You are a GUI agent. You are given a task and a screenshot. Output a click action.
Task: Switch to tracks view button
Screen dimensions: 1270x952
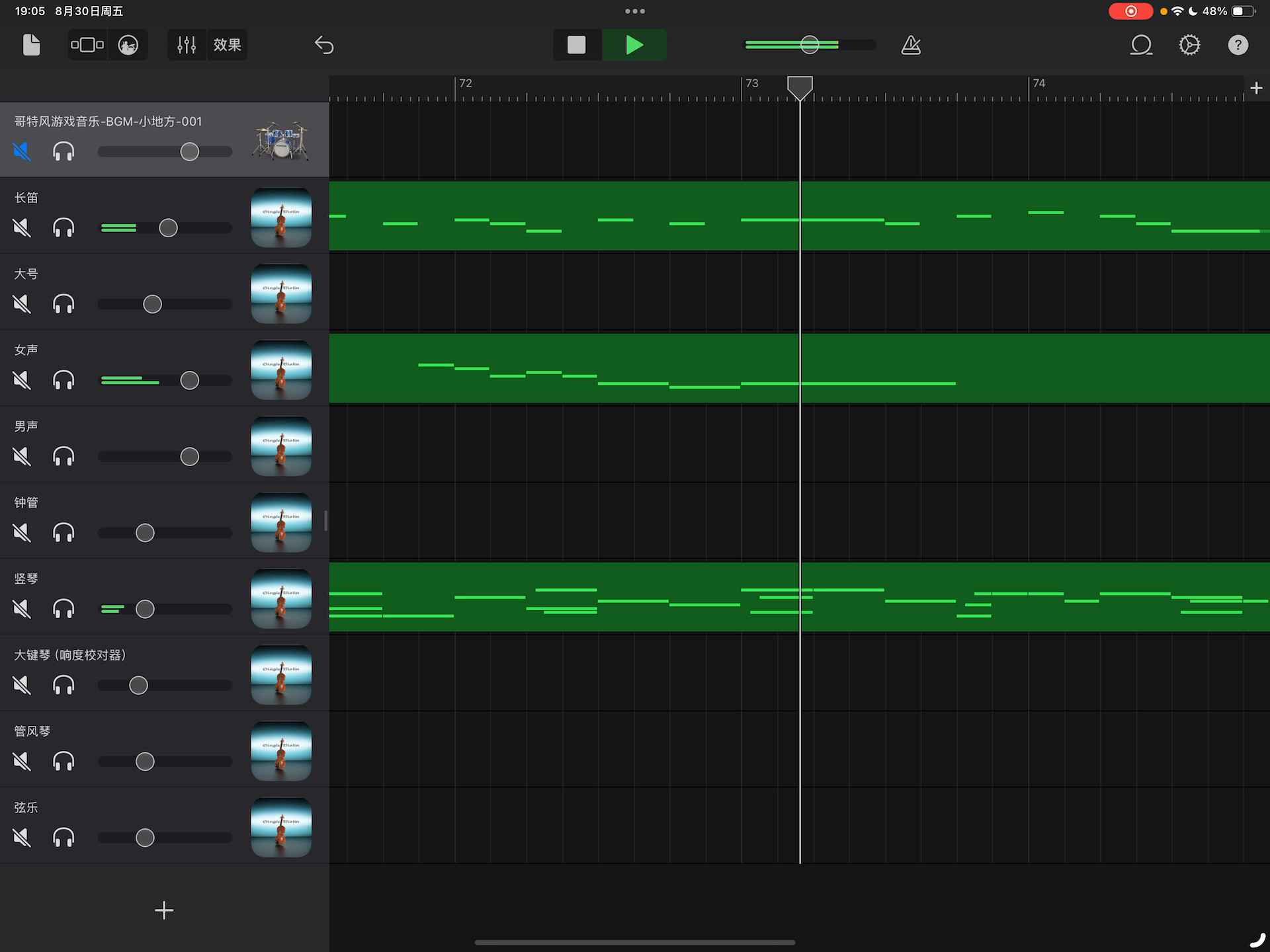coord(87,45)
